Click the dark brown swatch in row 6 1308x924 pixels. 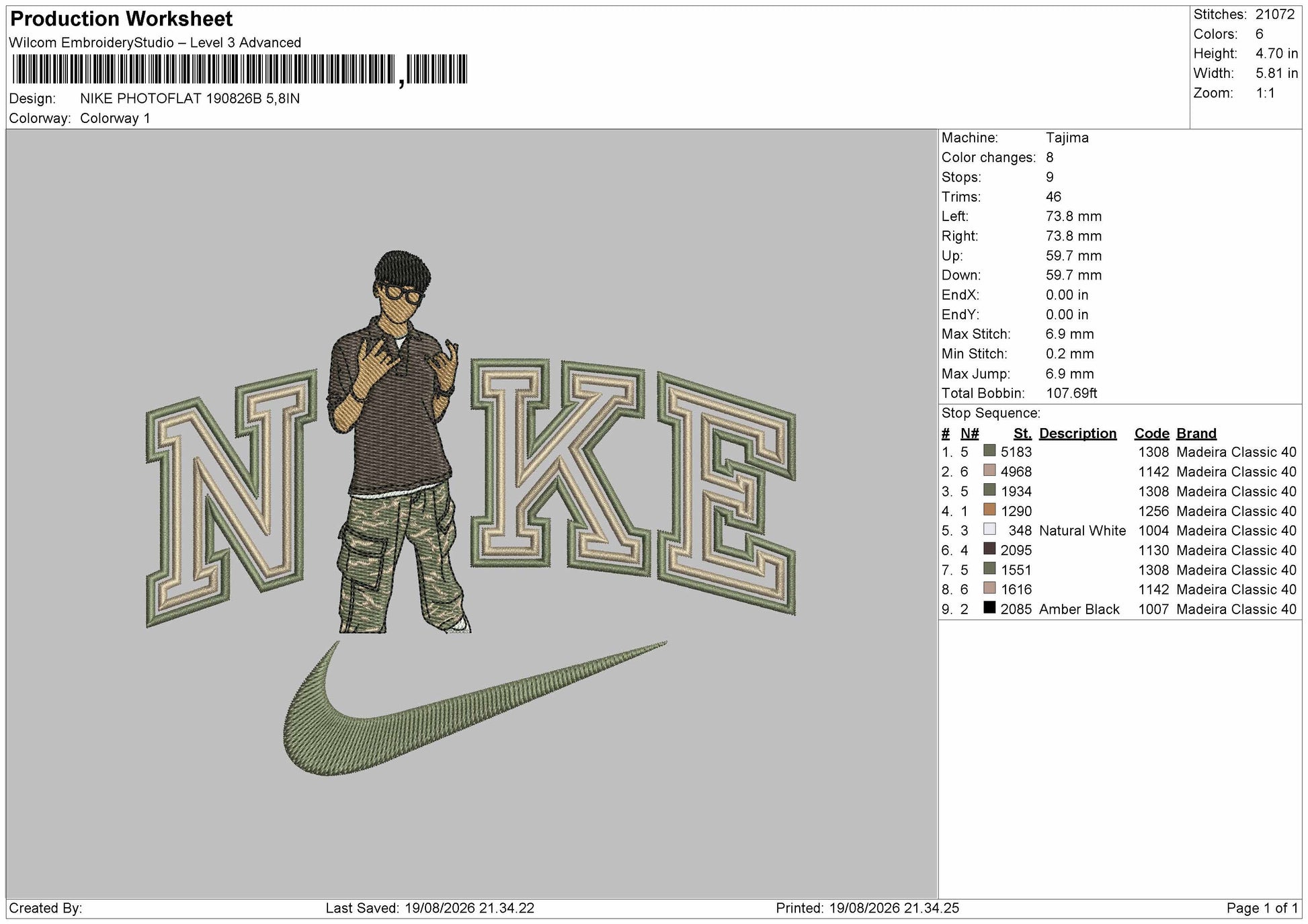pos(989,549)
